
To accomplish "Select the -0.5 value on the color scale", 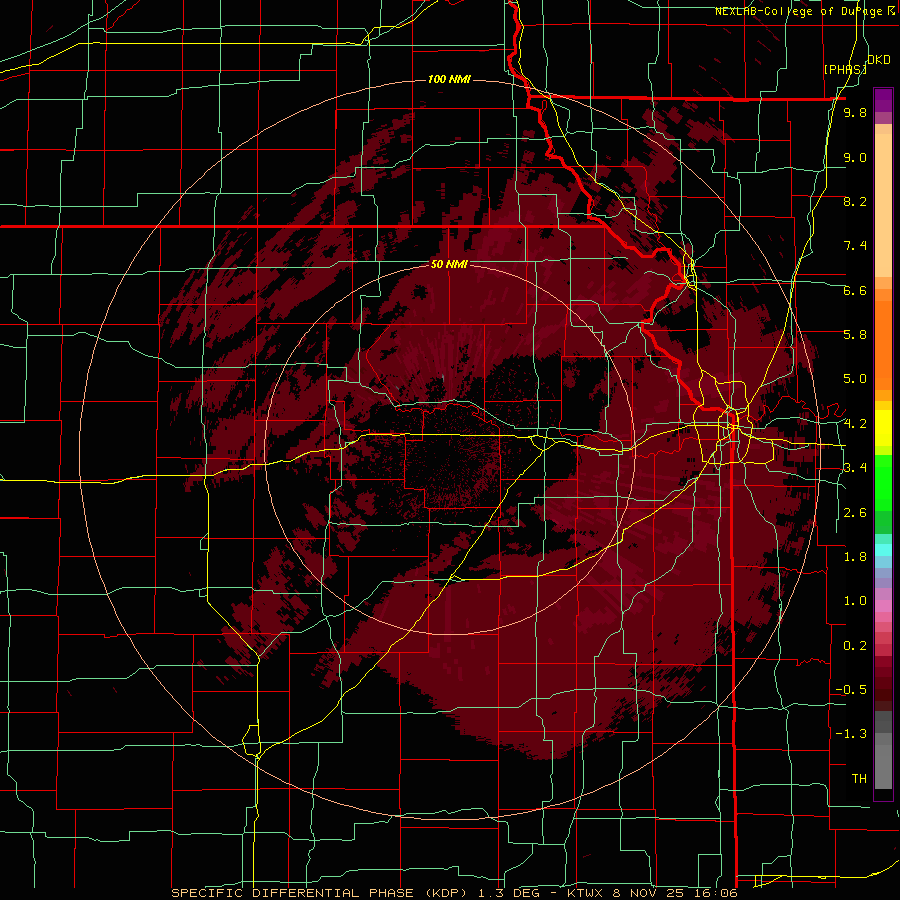I will [851, 690].
